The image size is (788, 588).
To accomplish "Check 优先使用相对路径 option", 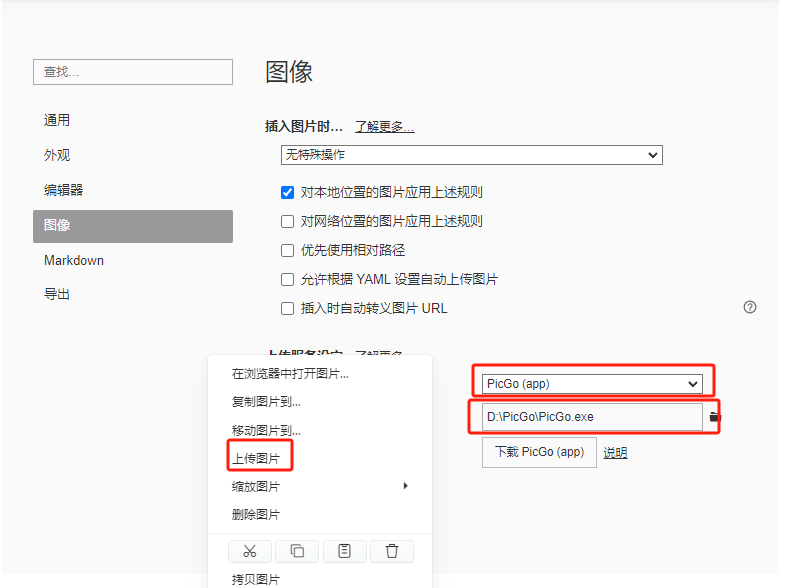I will [x=287, y=250].
